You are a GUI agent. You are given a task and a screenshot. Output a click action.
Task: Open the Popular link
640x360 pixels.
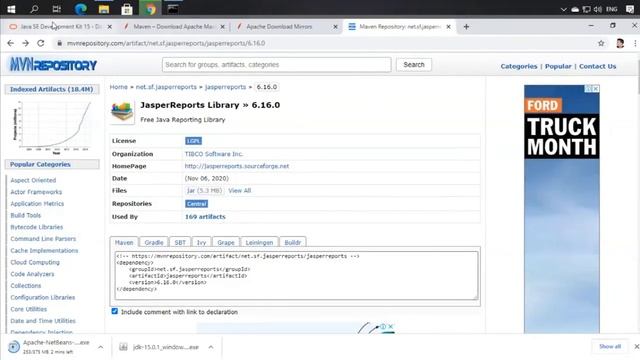(x=558, y=66)
